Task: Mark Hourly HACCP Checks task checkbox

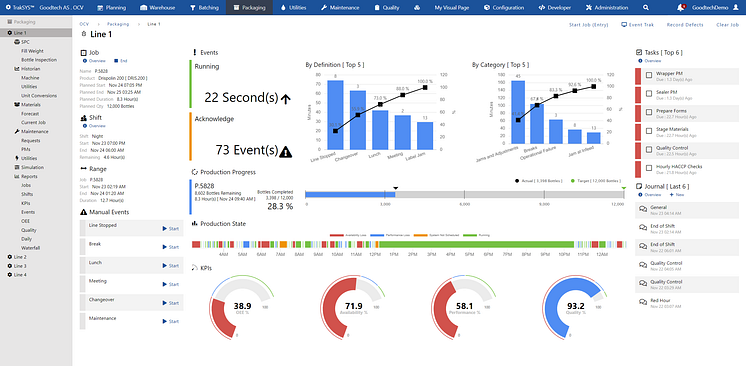Action: coord(649,168)
